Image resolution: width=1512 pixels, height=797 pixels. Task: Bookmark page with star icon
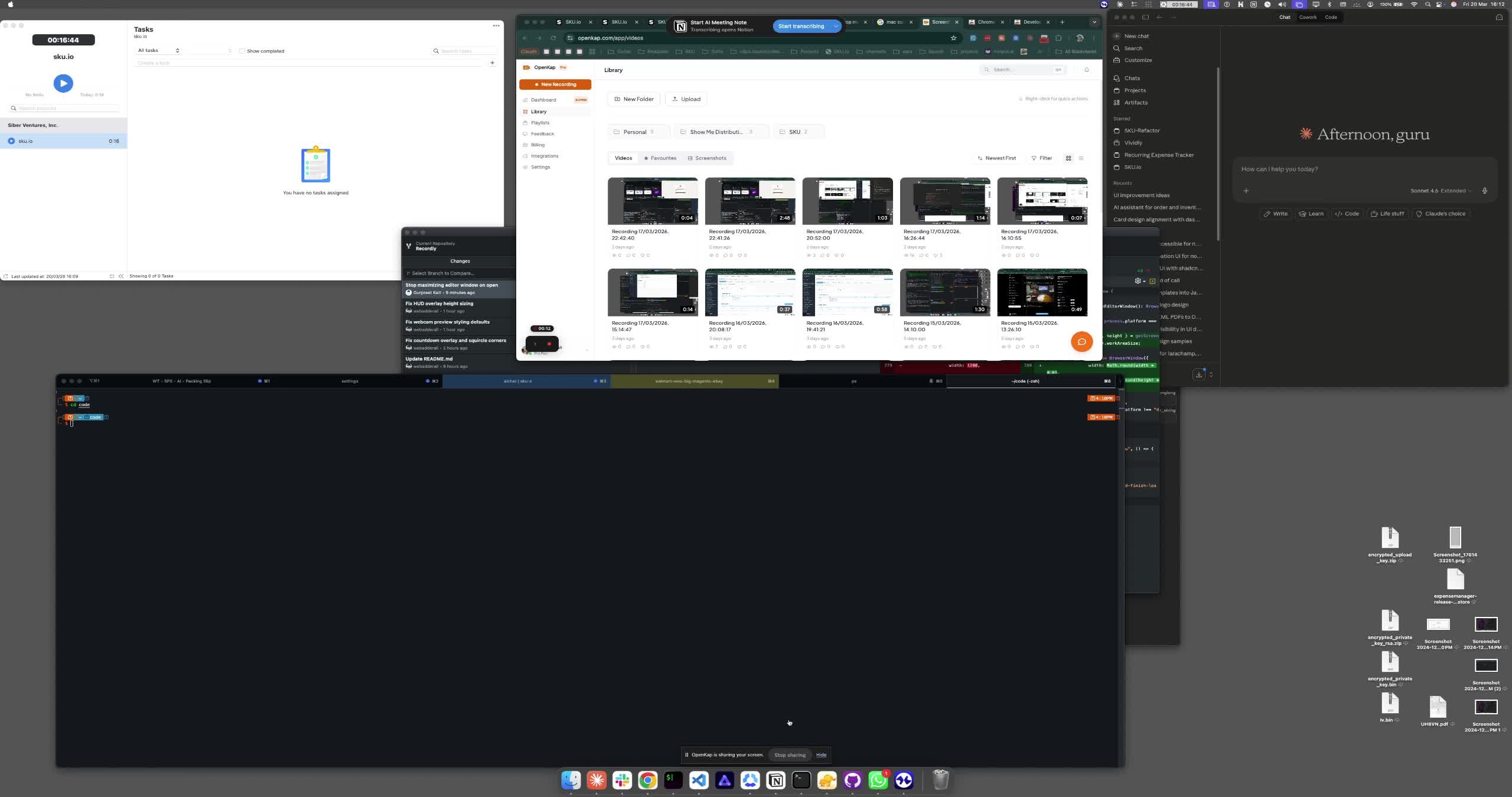pyautogui.click(x=953, y=38)
